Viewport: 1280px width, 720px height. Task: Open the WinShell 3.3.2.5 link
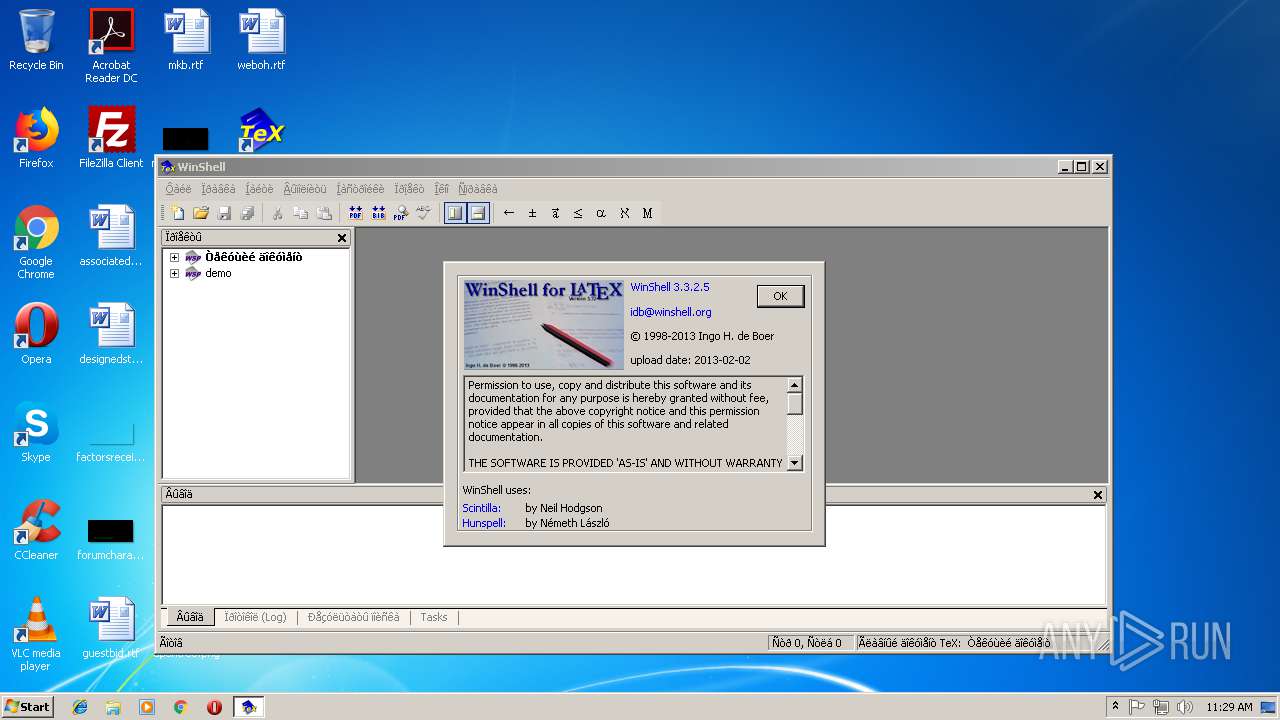(669, 287)
